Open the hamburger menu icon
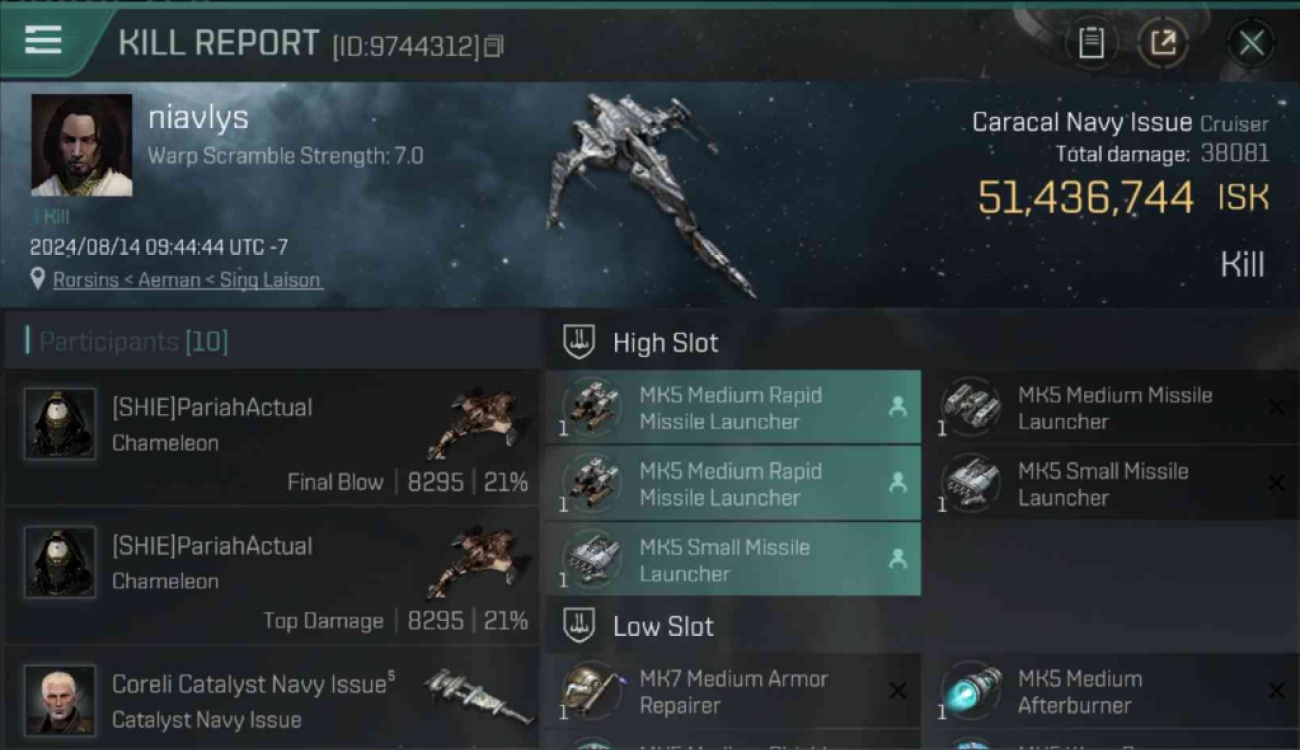This screenshot has height=750, width=1300. pos(44,40)
